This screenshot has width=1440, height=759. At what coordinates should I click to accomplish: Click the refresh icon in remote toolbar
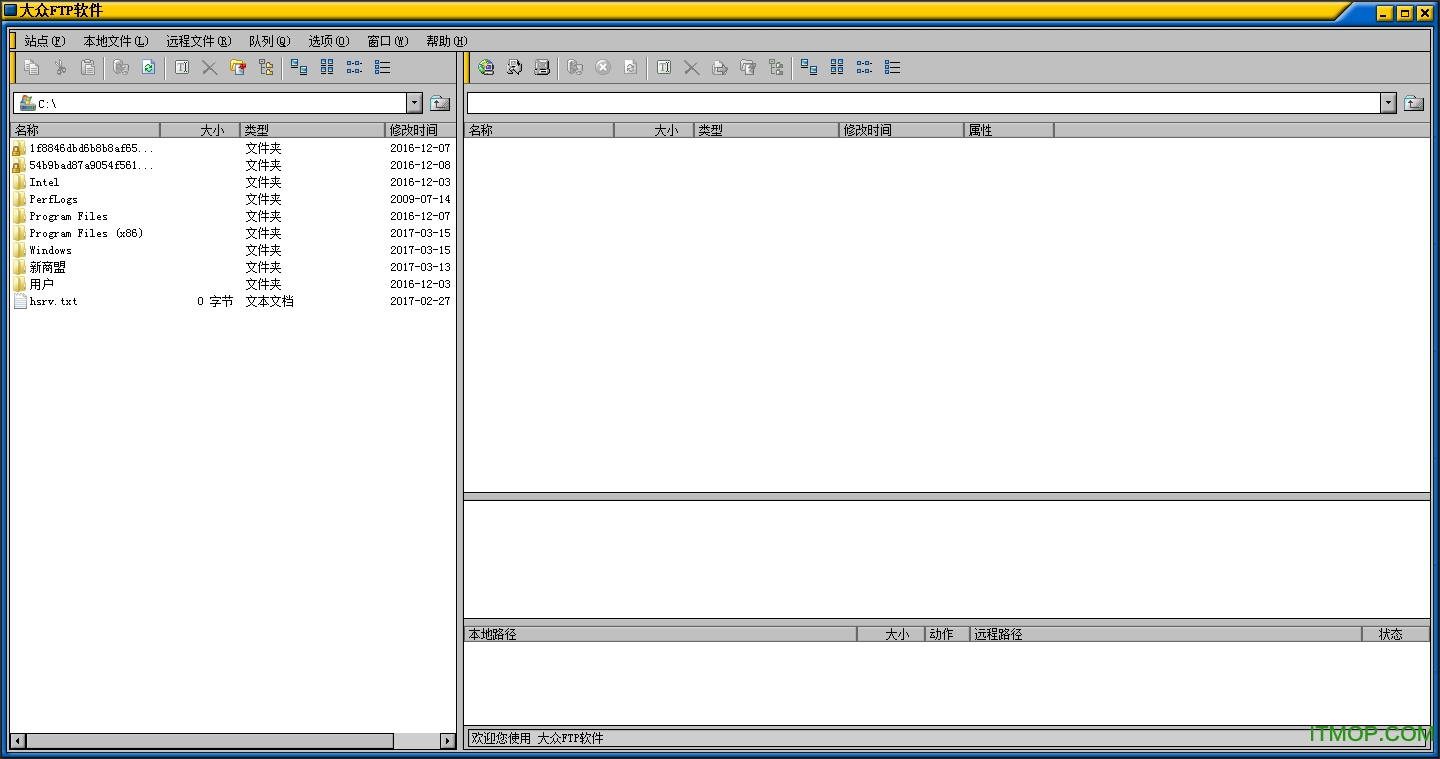point(631,67)
